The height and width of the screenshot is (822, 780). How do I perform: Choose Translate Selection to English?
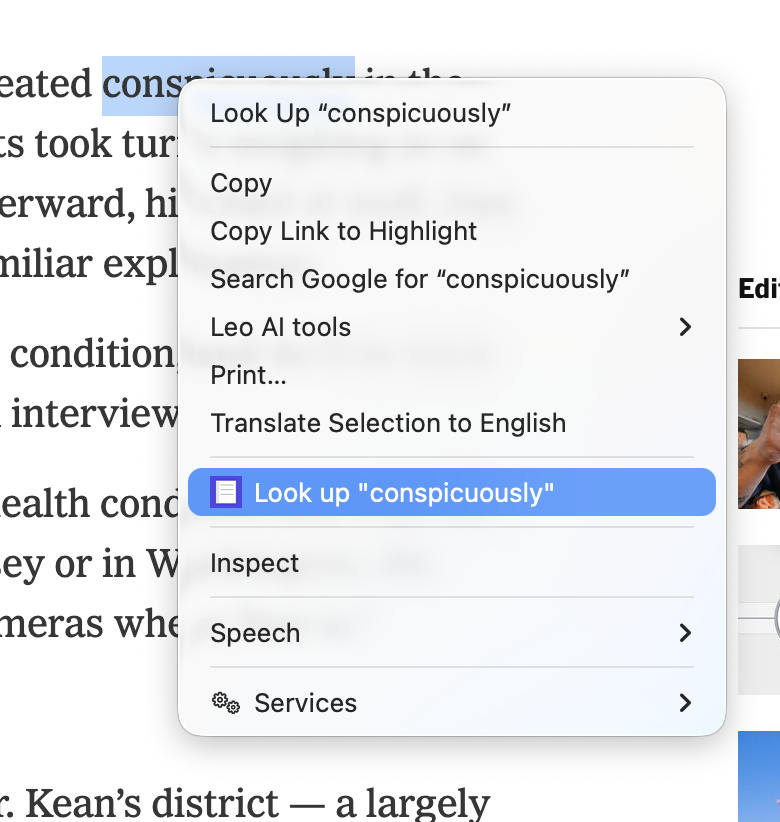pyautogui.click(x=452, y=423)
